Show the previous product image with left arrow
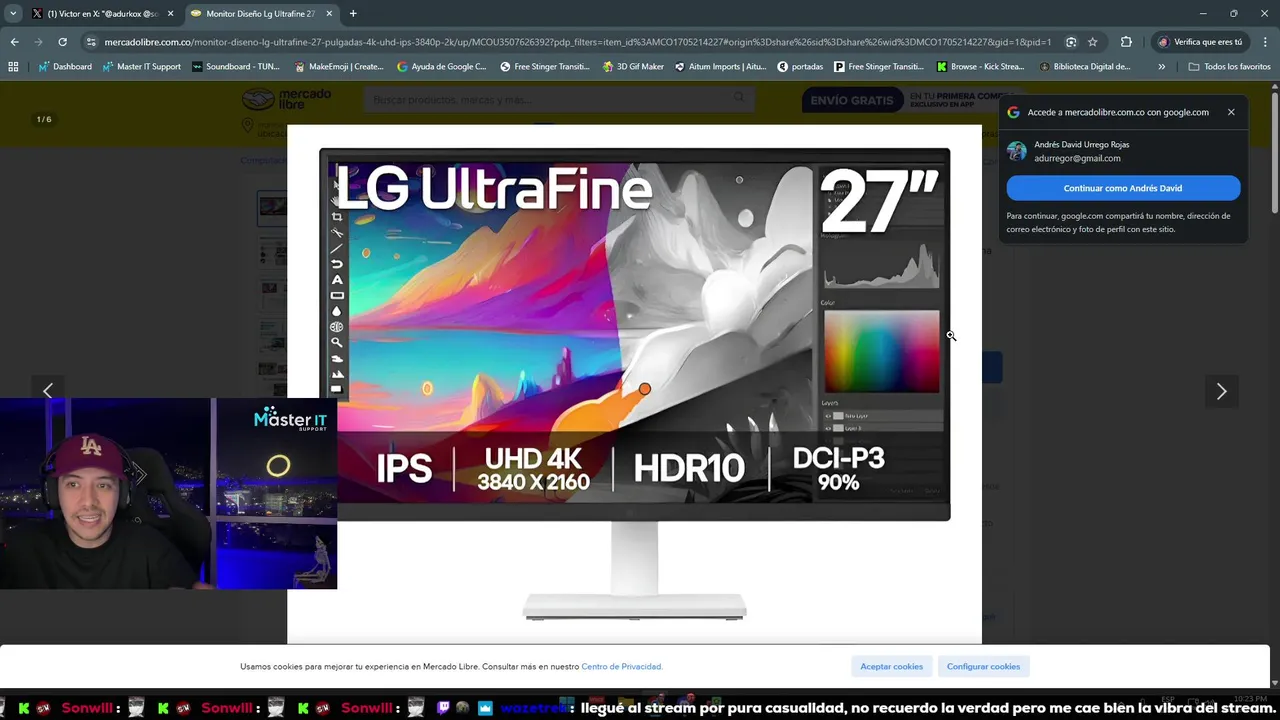The width and height of the screenshot is (1280, 720). pyautogui.click(x=48, y=391)
